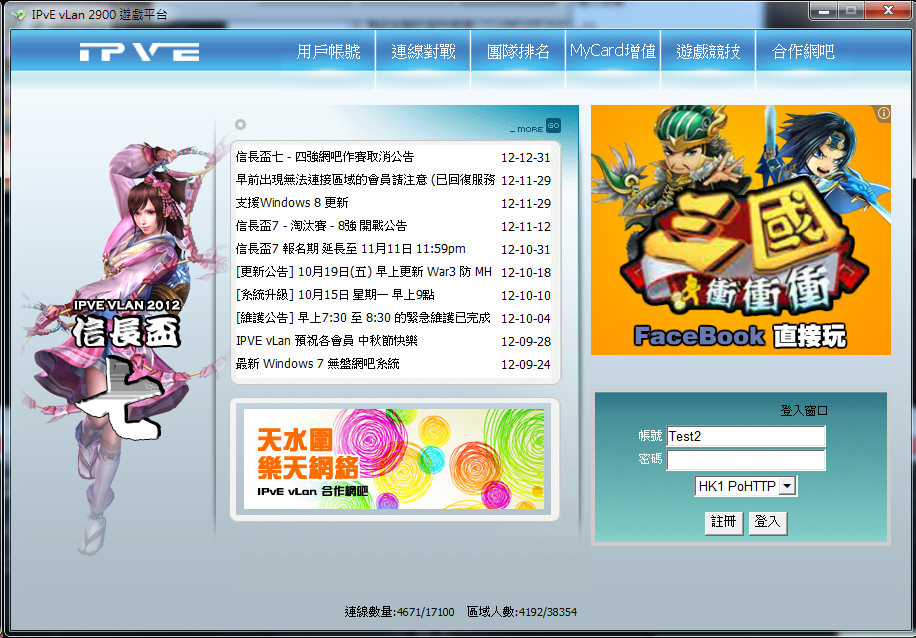This screenshot has height=638, width=916.
Task: Open news 支援Windows 8 更新
Action: click(x=292, y=203)
